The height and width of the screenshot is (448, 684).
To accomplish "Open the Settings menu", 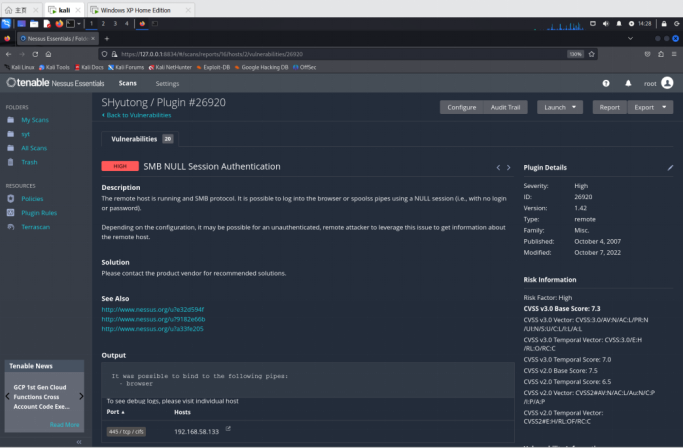I will [x=167, y=83].
